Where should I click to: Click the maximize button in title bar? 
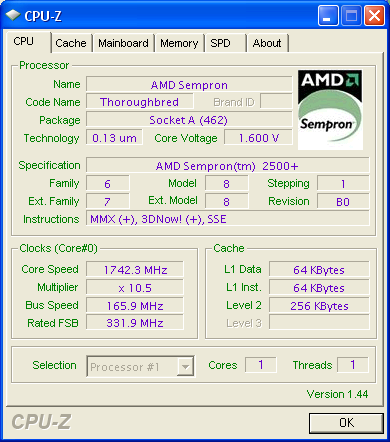tap(351, 16)
